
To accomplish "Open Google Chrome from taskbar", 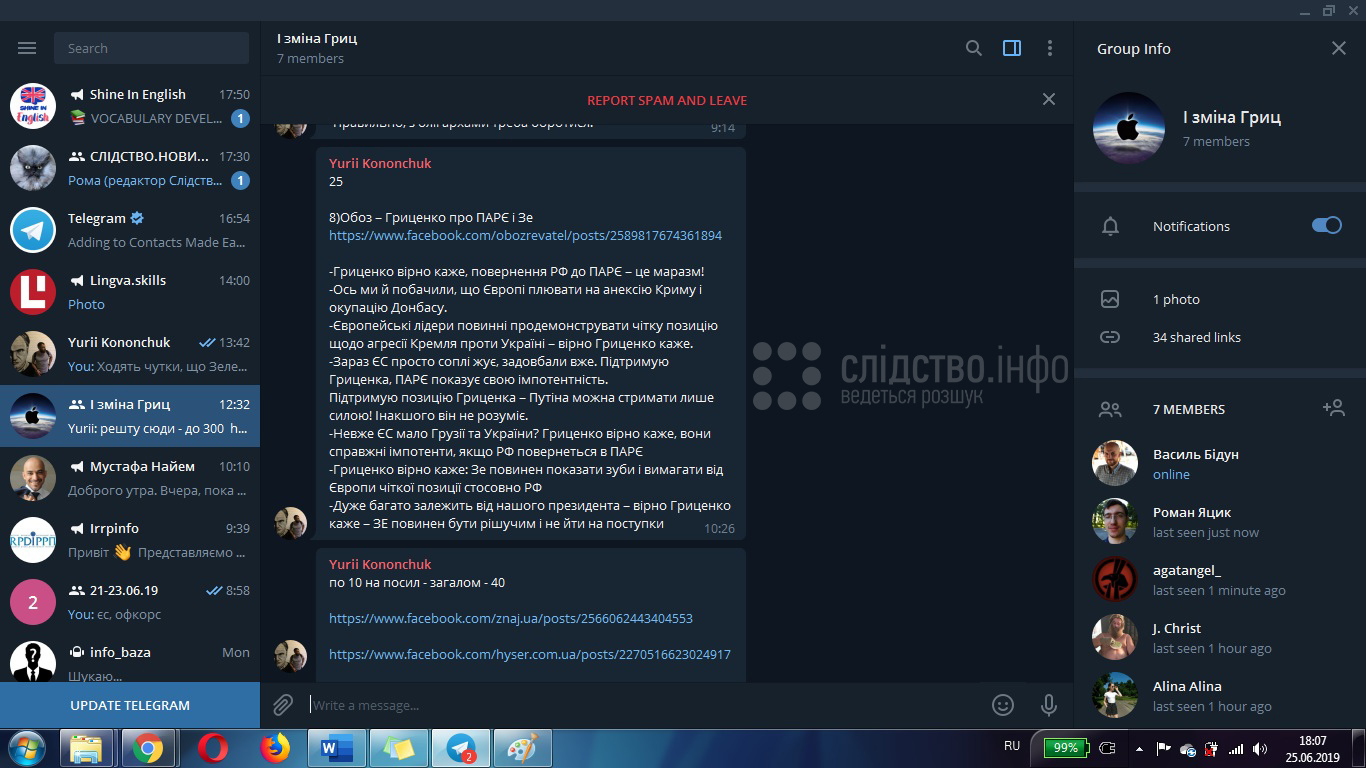I will click(148, 748).
